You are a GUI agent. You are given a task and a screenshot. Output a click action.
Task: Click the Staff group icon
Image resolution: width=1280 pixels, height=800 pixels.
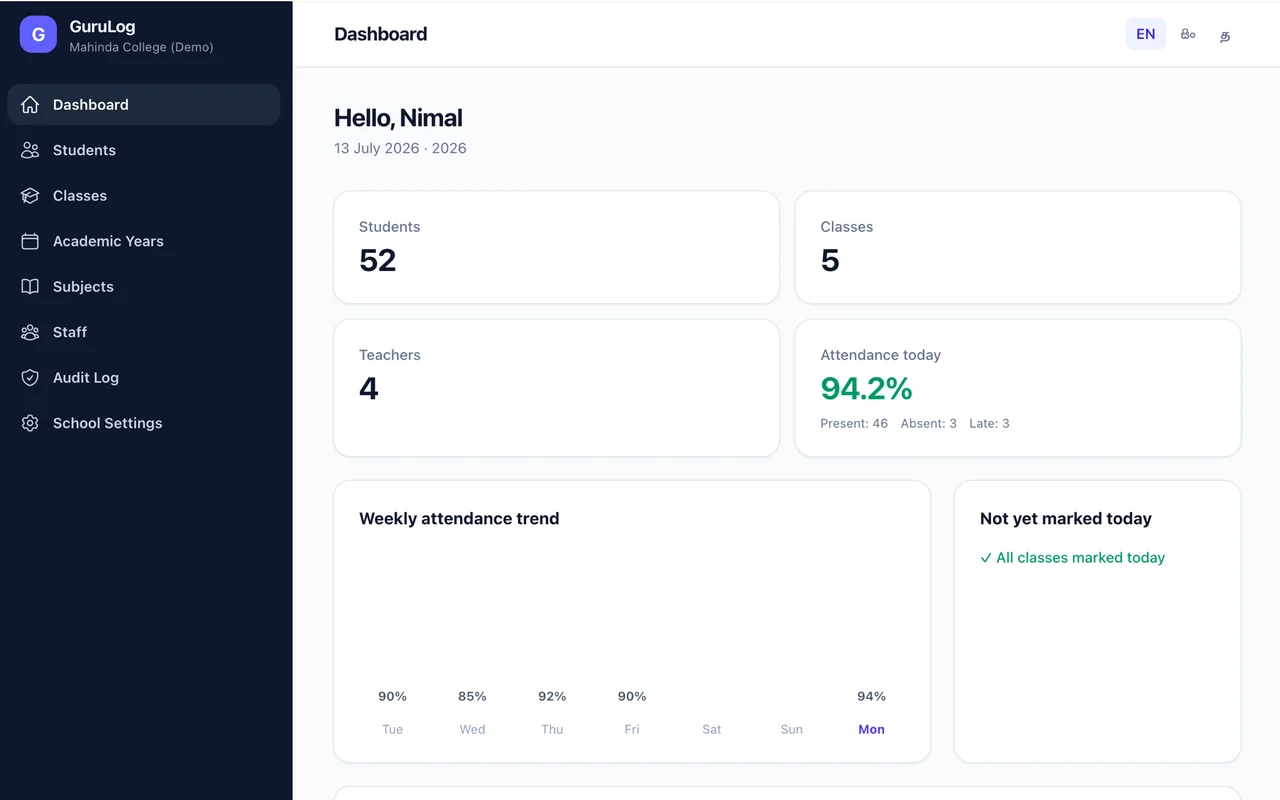click(x=30, y=332)
